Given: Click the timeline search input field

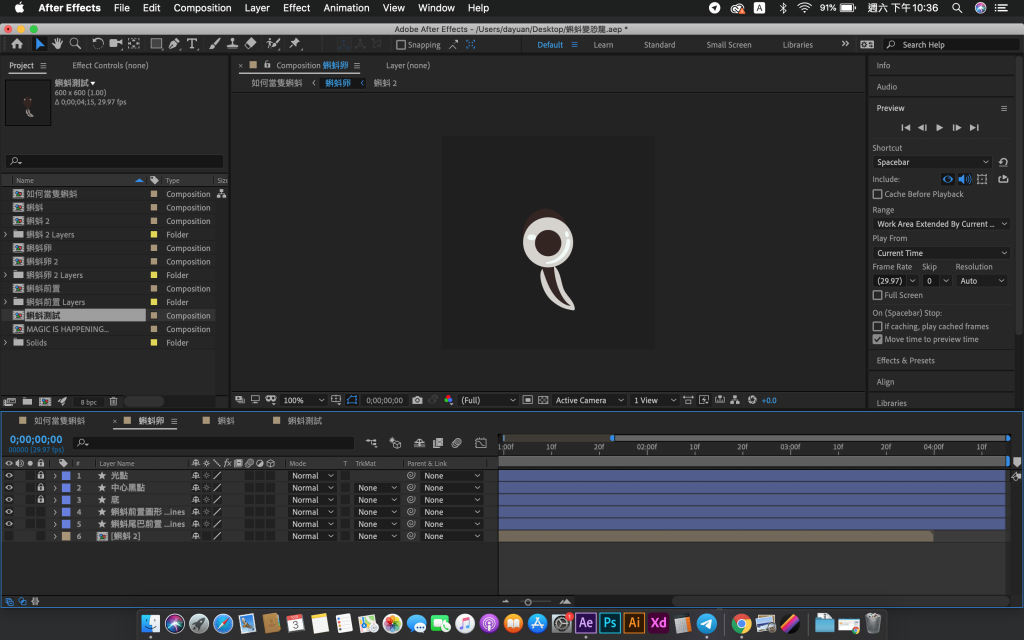Looking at the screenshot, I should coord(215,442).
